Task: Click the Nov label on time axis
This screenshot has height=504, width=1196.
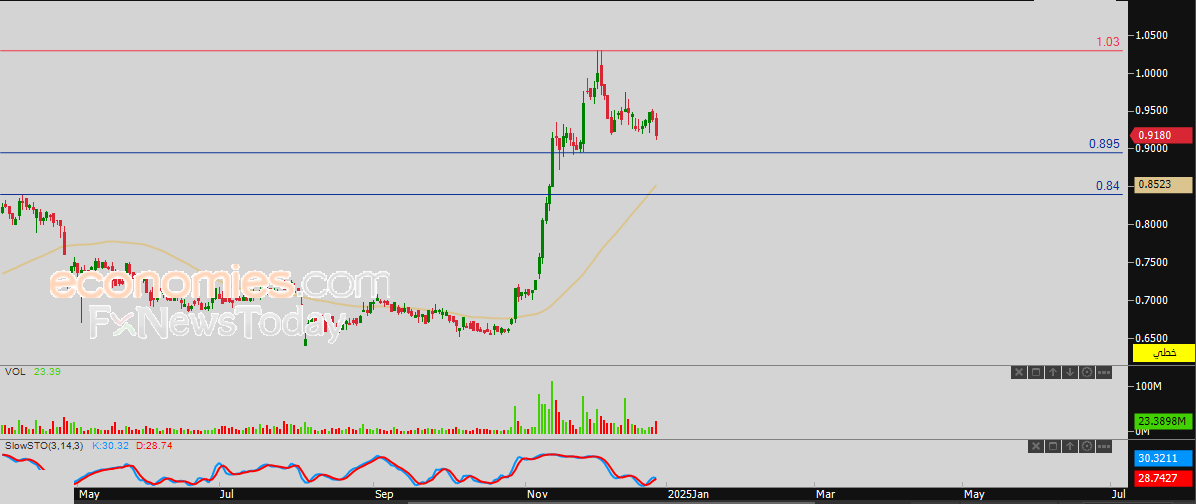Action: (536, 495)
